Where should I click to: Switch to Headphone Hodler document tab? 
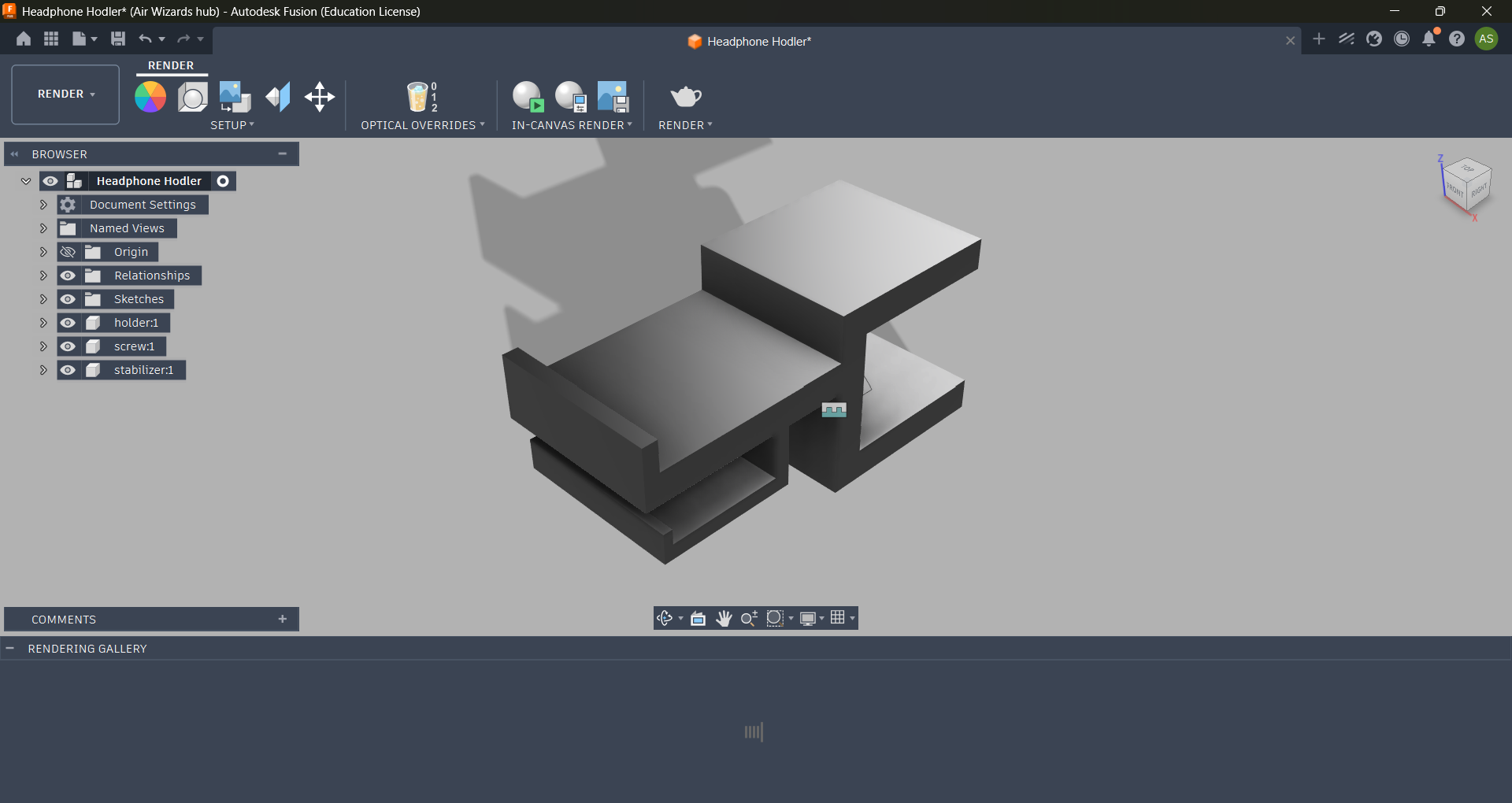point(749,41)
